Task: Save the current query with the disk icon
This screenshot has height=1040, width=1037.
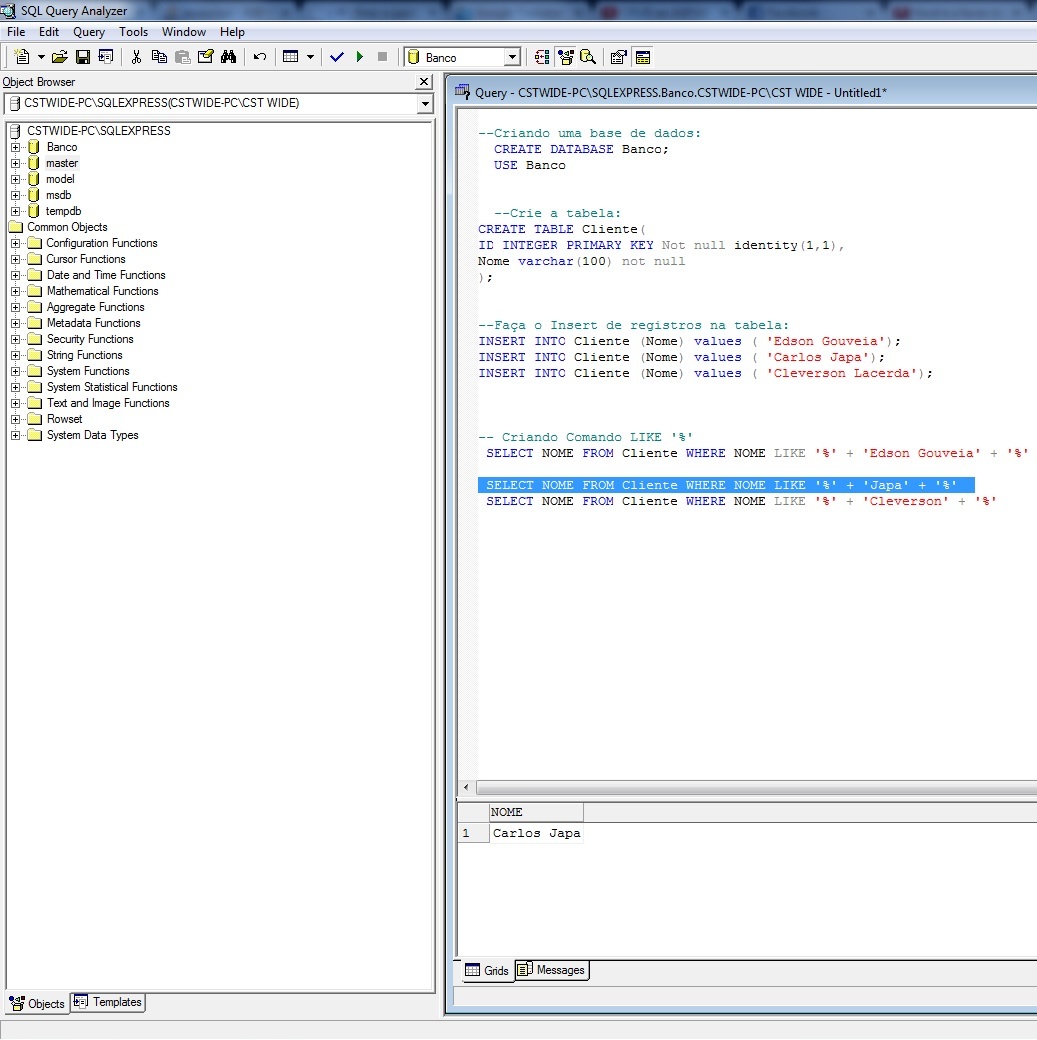Action: tap(83, 57)
